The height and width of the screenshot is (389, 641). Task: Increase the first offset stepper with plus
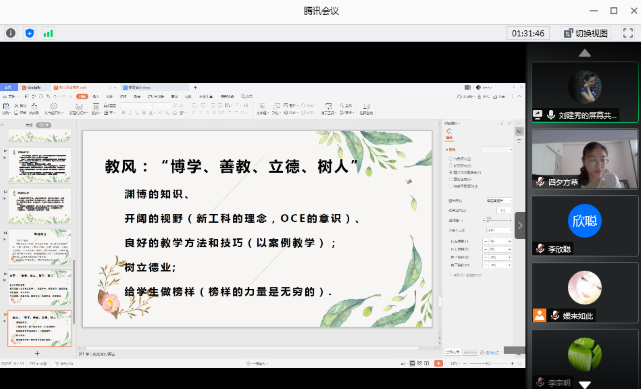pos(509,241)
